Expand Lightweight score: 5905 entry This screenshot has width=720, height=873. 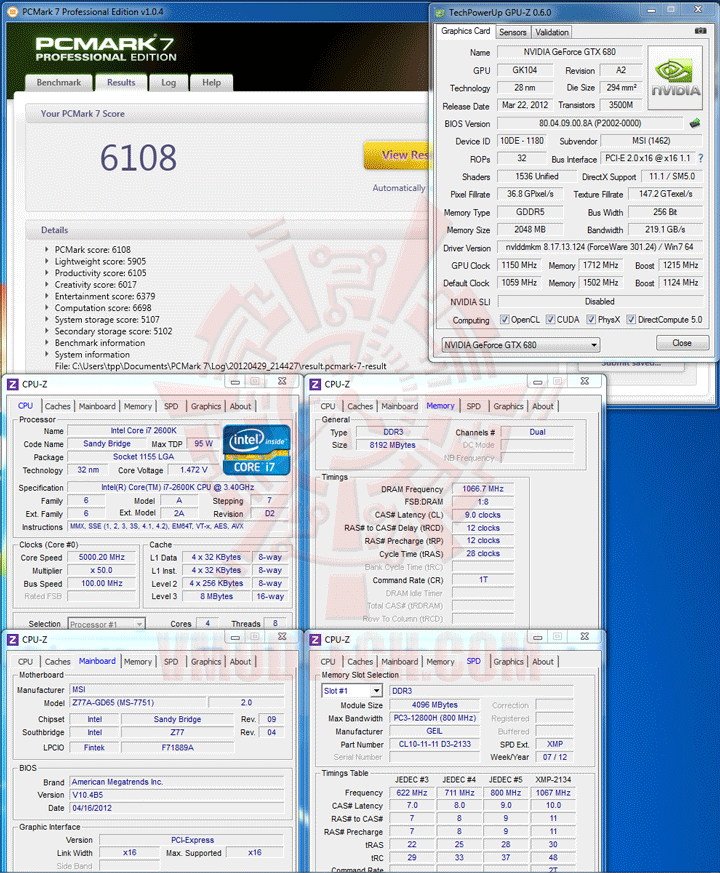(47, 261)
